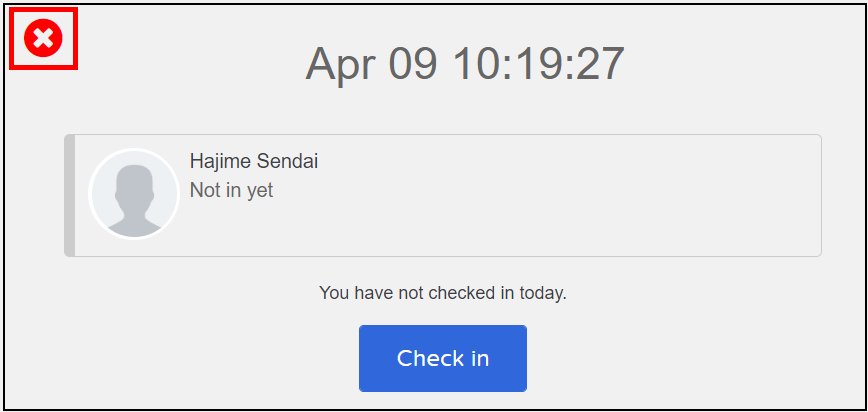This screenshot has height=412, width=868.
Task: Click the 'You have not checked in today' message
Action: click(x=443, y=292)
